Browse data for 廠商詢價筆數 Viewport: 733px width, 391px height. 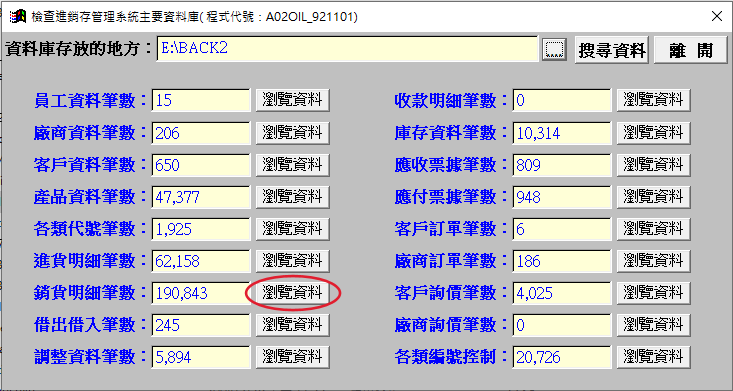pyautogui.click(x=653, y=324)
